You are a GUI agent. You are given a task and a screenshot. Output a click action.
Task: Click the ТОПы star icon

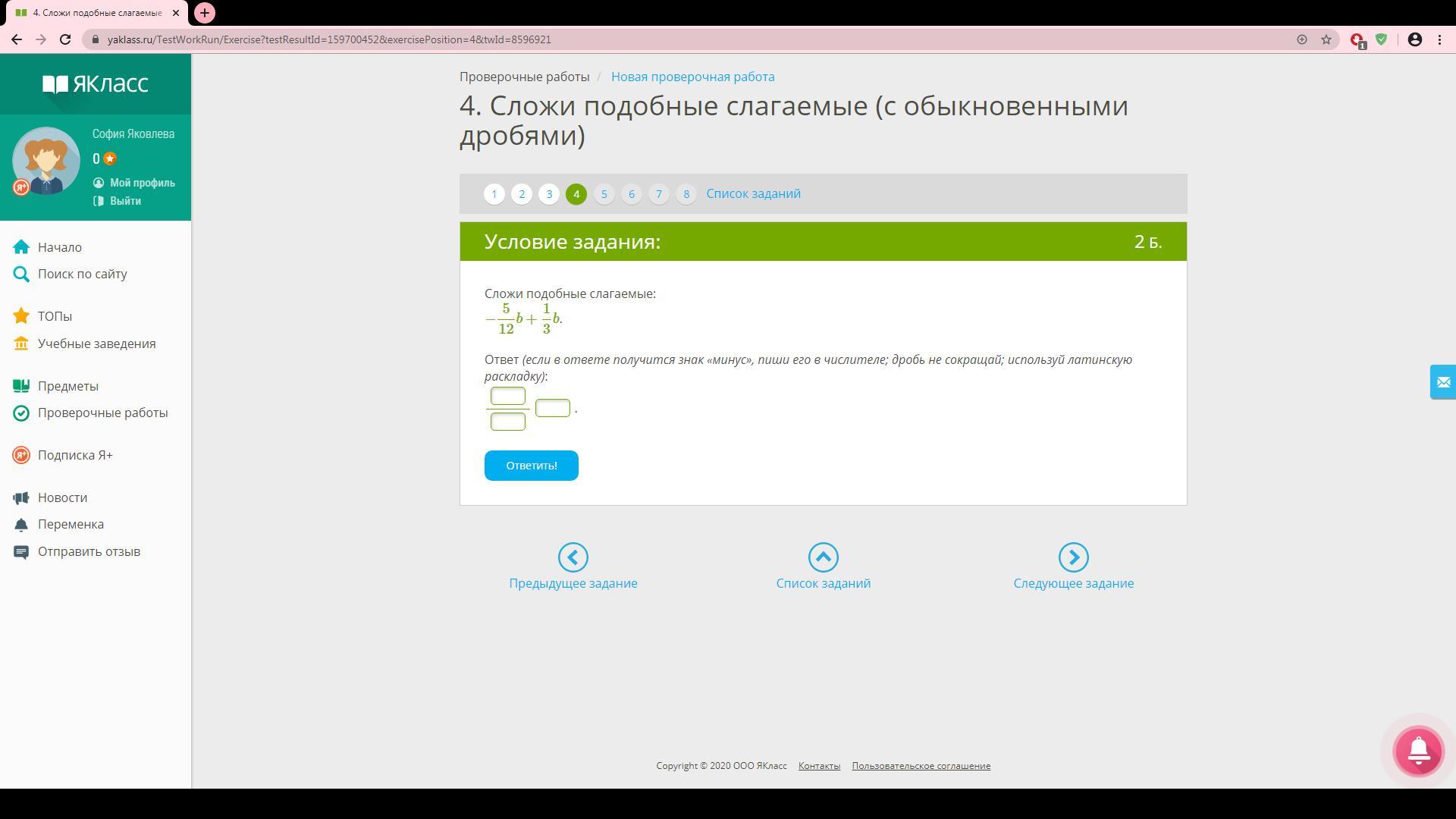click(21, 316)
